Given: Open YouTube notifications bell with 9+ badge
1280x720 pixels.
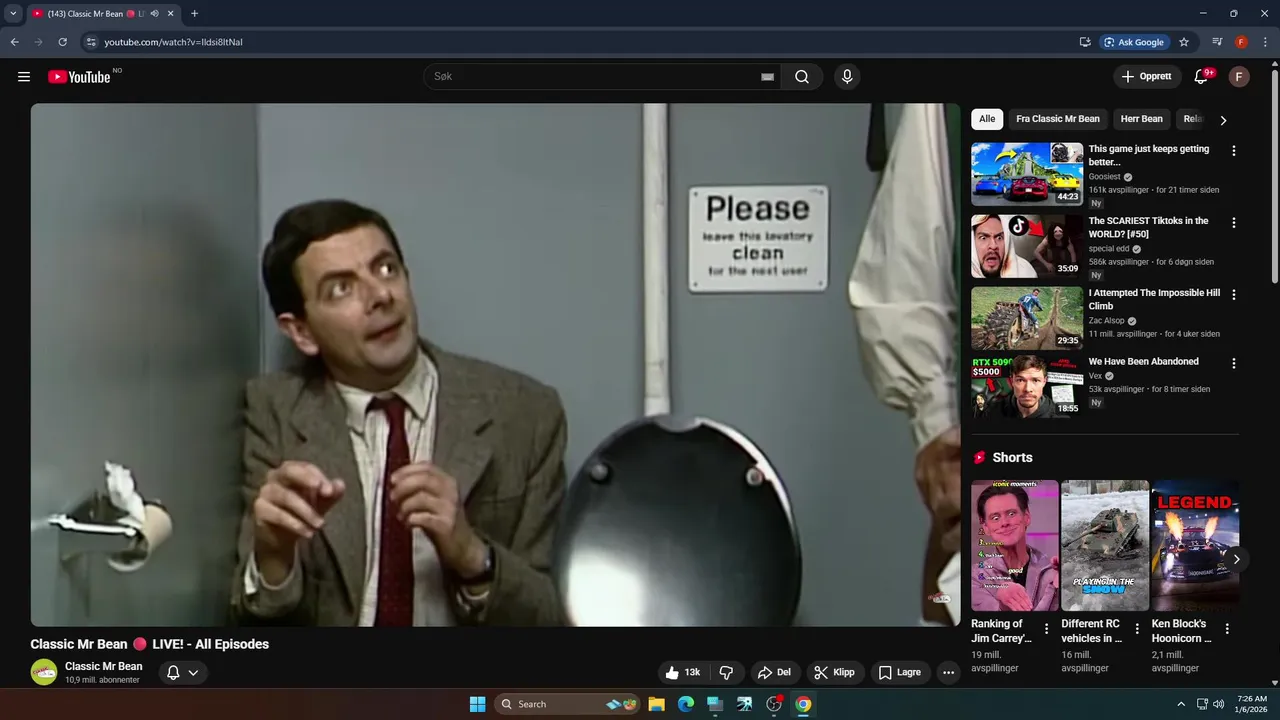Looking at the screenshot, I should (1201, 77).
